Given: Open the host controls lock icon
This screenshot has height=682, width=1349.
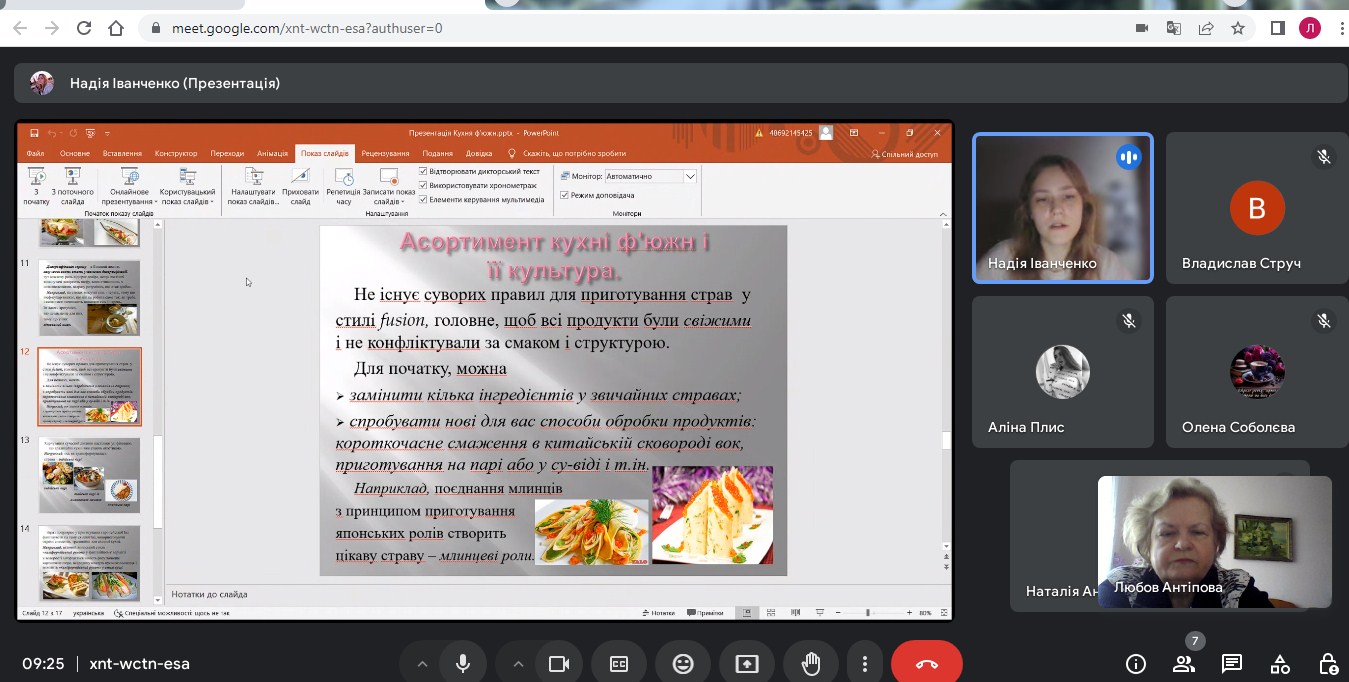Looking at the screenshot, I should (1328, 664).
